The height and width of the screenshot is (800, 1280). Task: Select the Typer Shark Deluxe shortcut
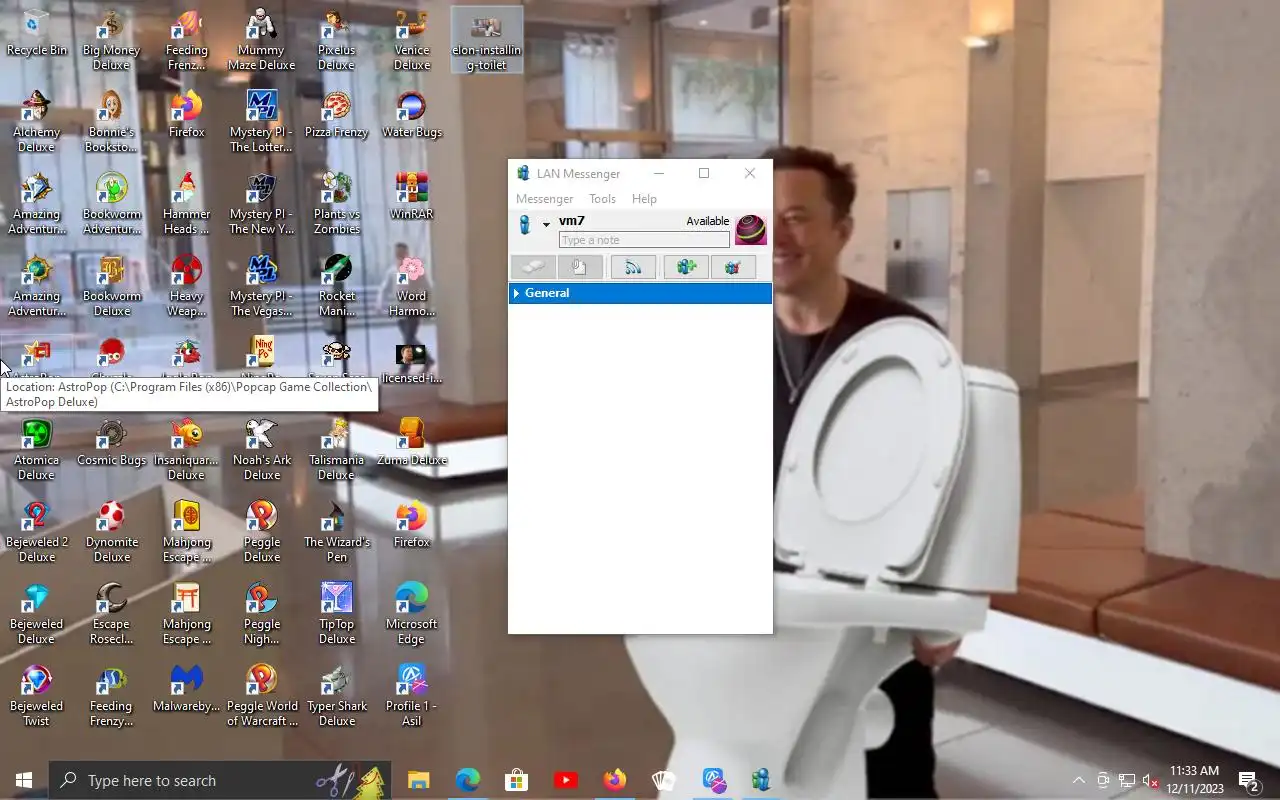tap(336, 696)
